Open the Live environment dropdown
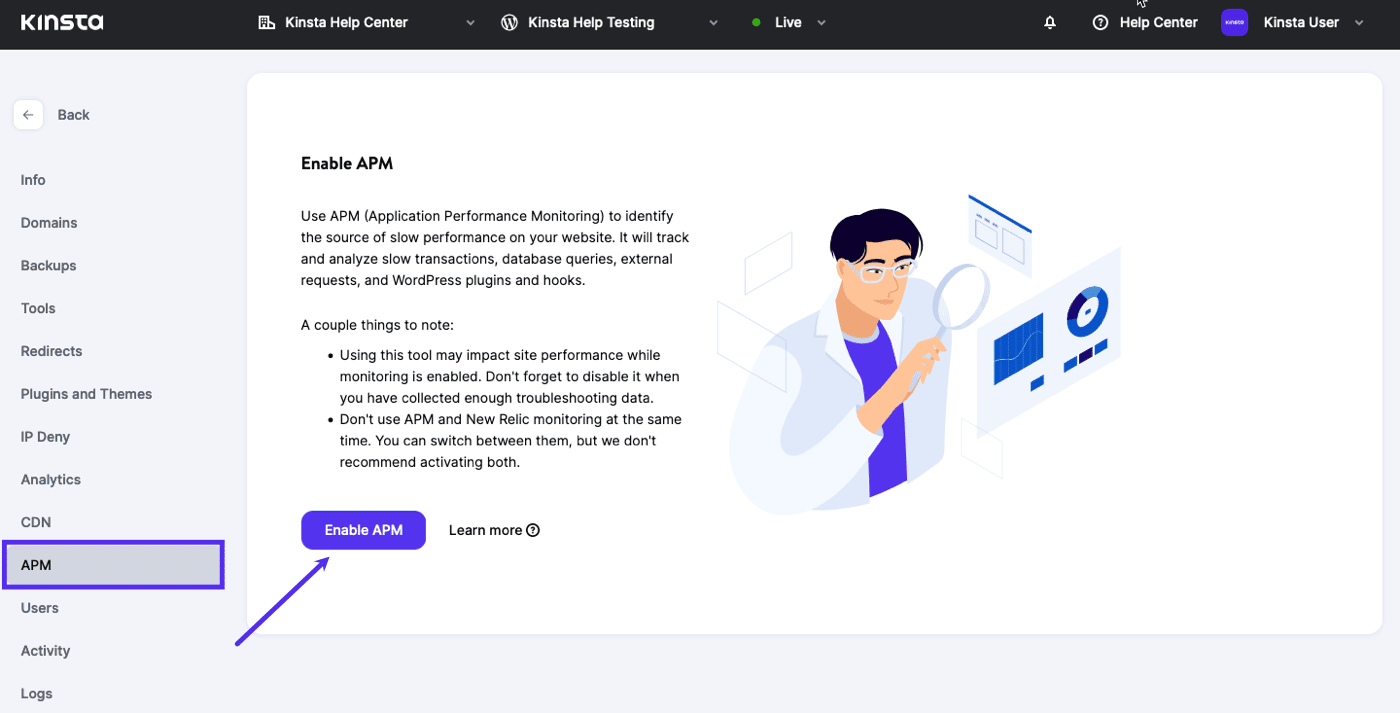The height and width of the screenshot is (713, 1400). tap(822, 23)
